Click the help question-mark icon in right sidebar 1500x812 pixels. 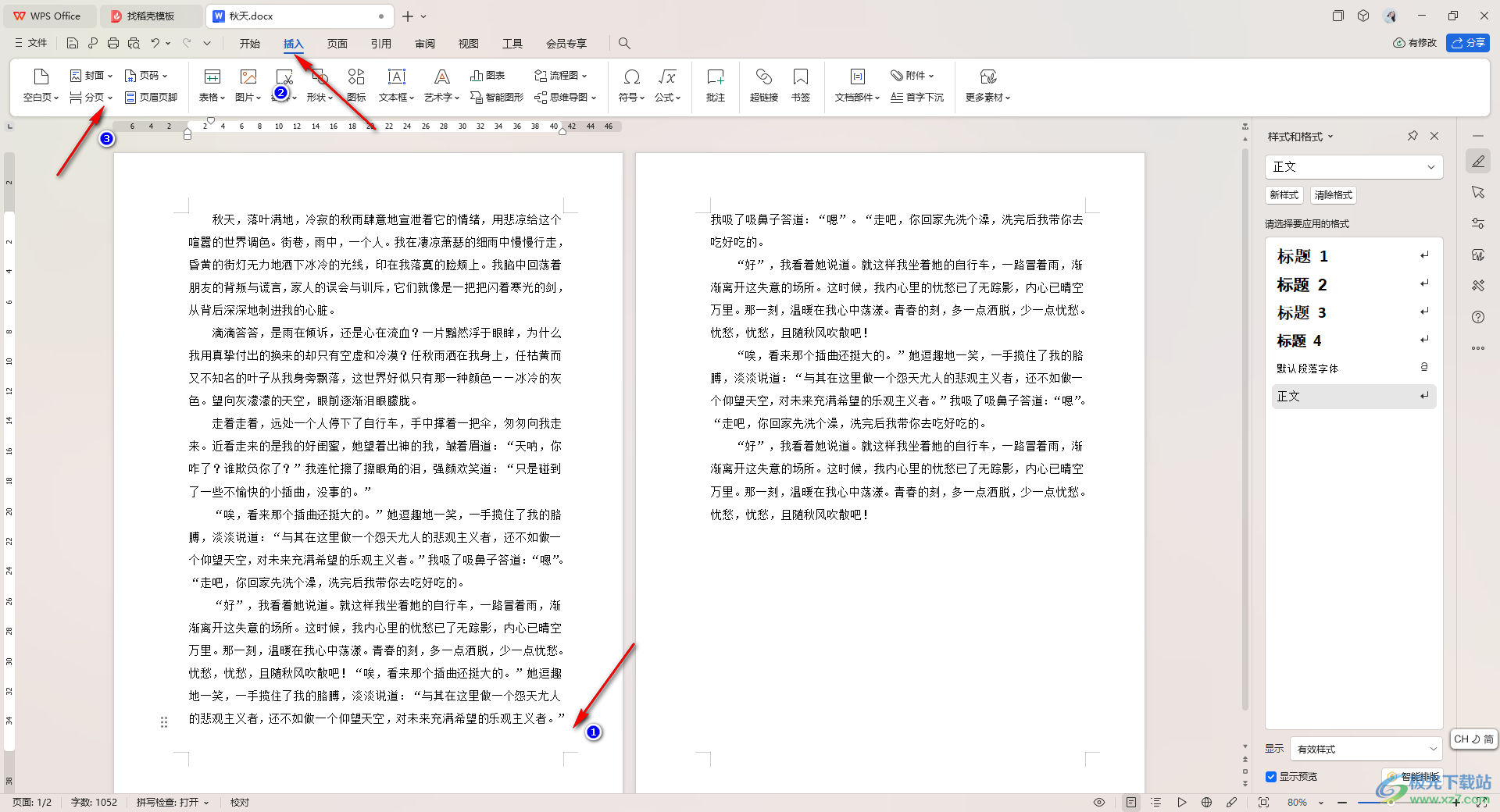[x=1478, y=317]
